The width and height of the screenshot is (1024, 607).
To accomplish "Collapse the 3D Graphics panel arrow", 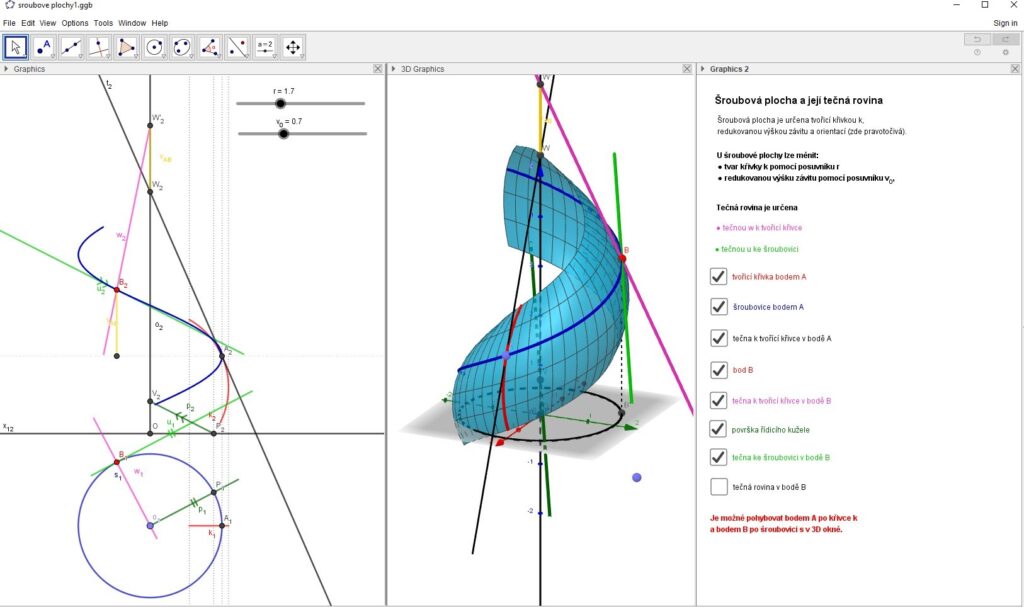I will (393, 69).
